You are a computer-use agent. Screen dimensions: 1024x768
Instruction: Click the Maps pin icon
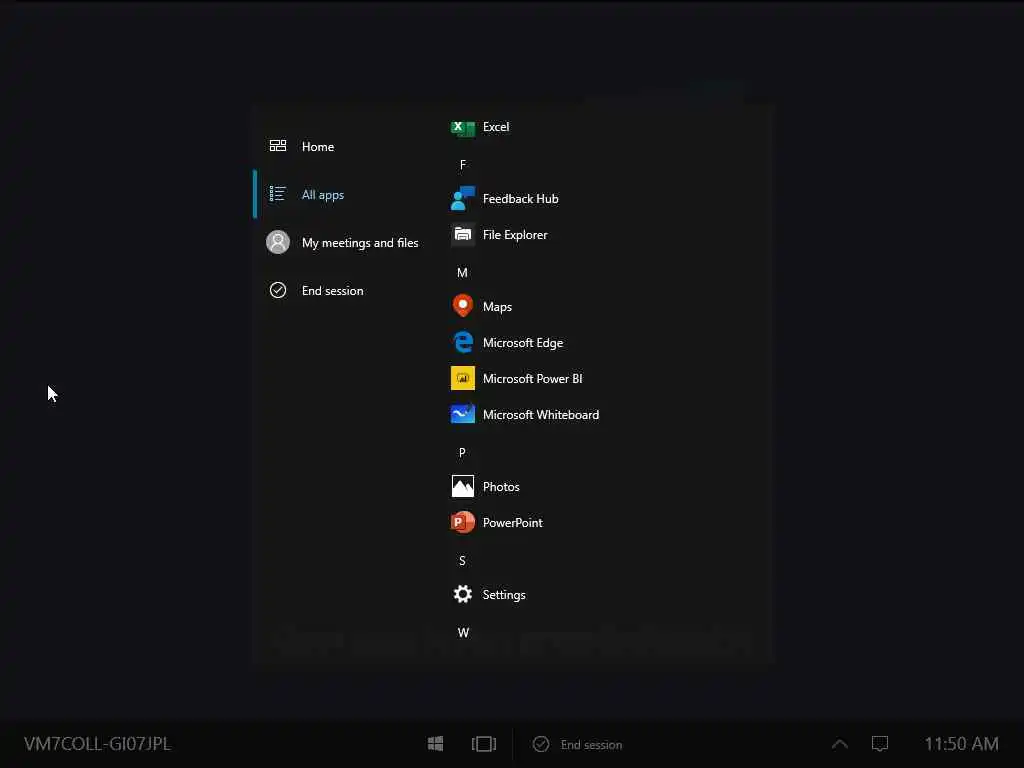point(462,306)
